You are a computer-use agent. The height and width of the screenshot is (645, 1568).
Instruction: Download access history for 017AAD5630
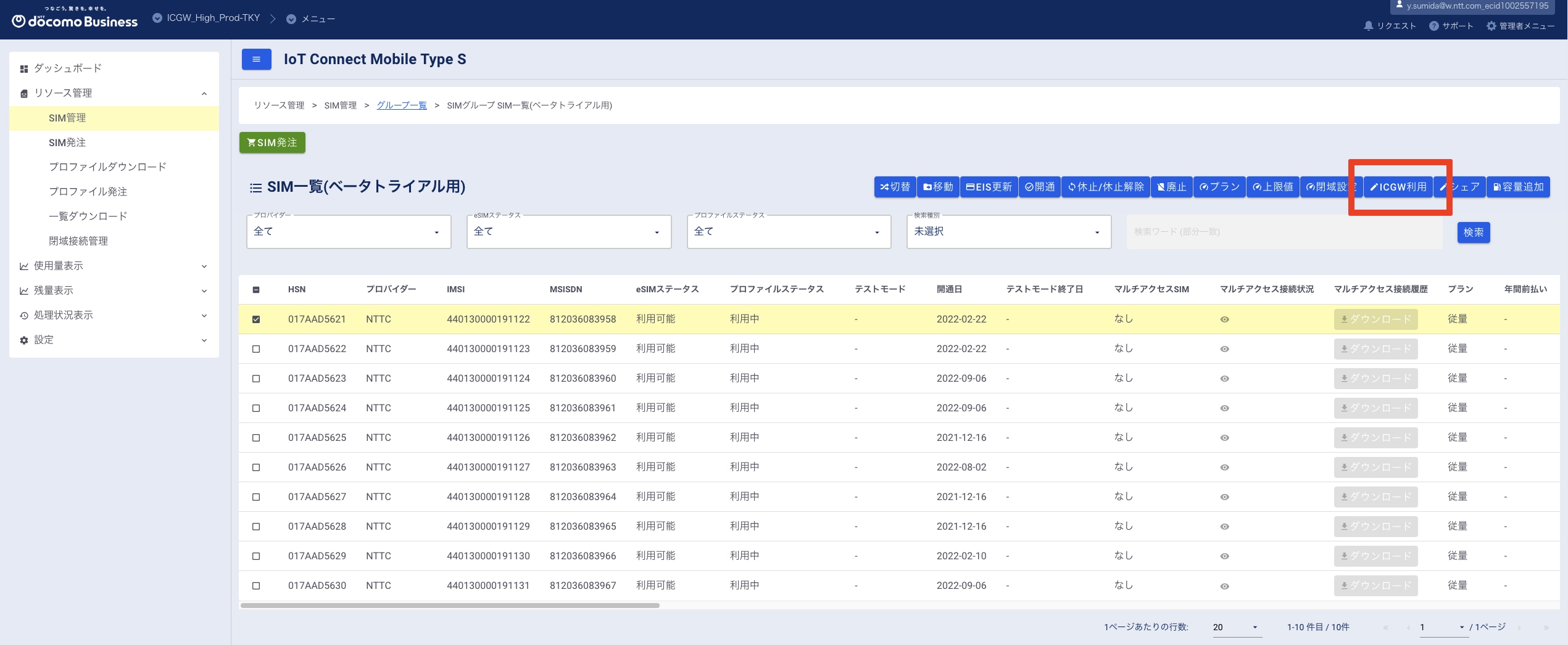1375,586
